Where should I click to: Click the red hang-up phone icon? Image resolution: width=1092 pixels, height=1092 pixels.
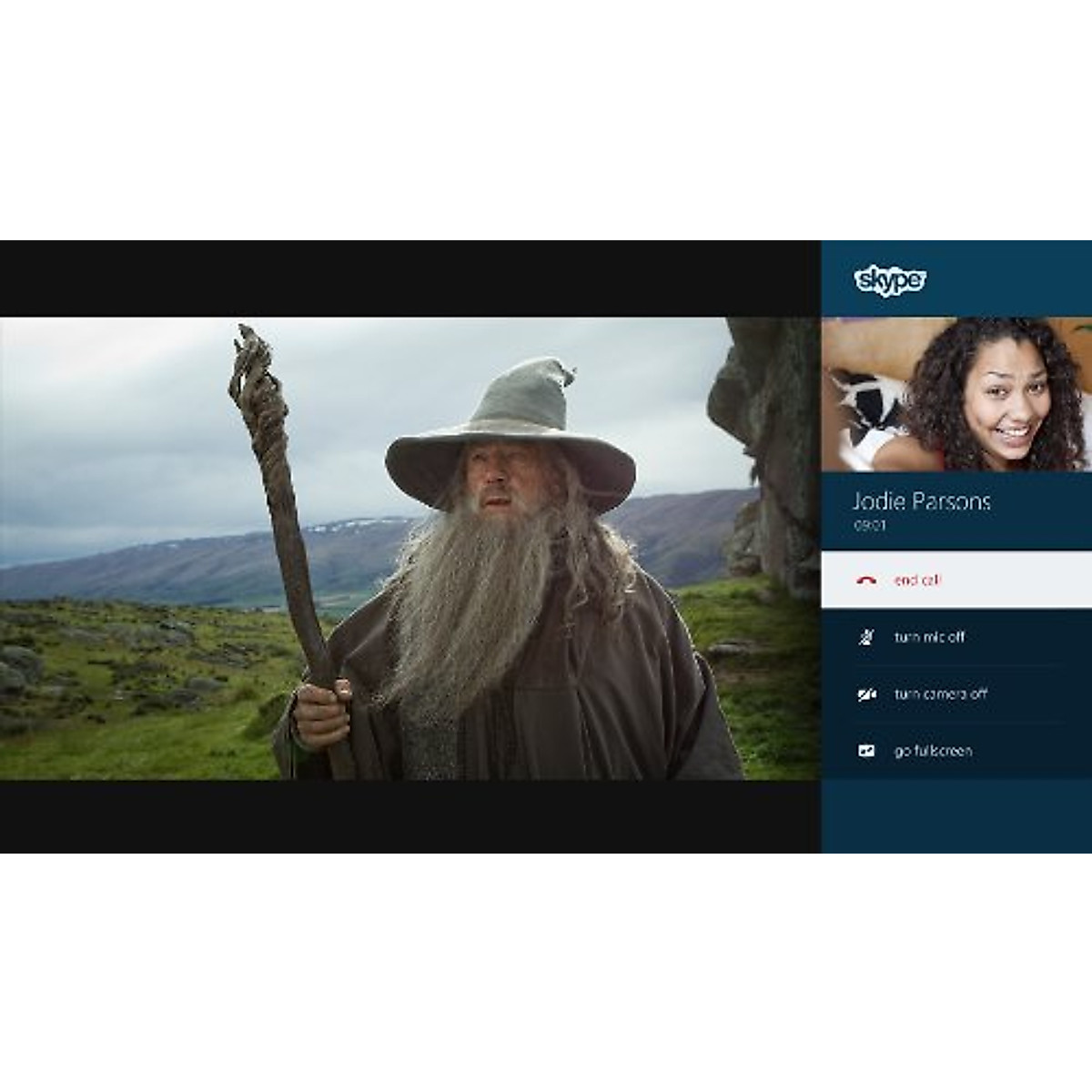click(866, 581)
